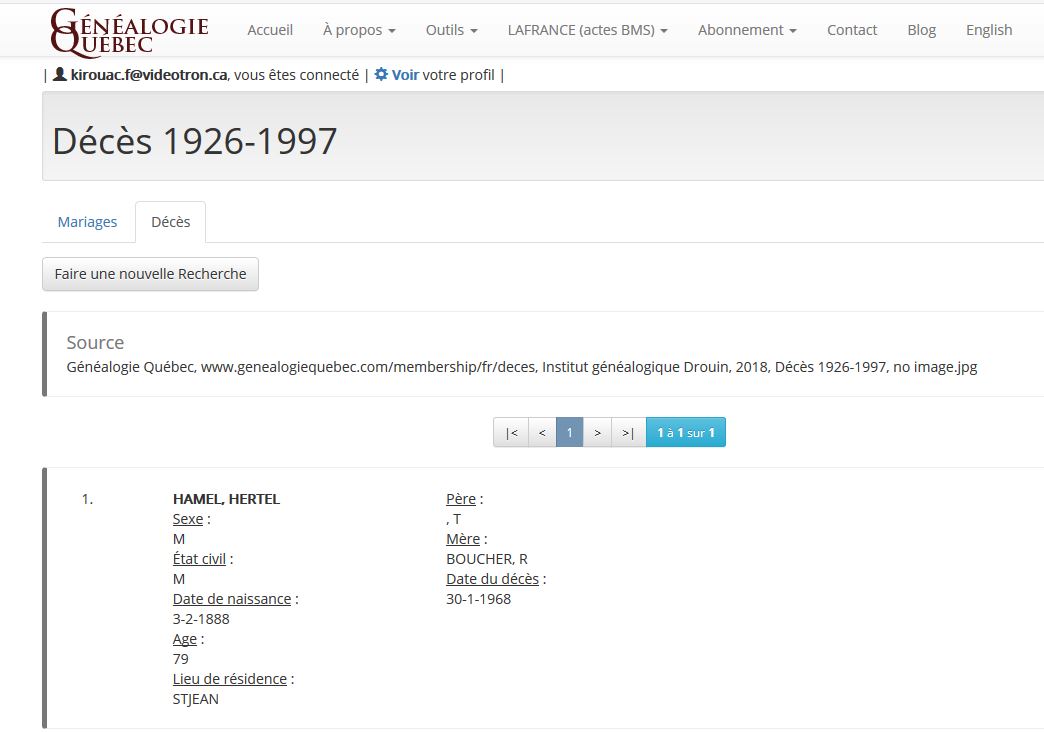The height and width of the screenshot is (732, 1044).
Task: Click the name HAMEL, HERTEL
Action: coord(226,499)
